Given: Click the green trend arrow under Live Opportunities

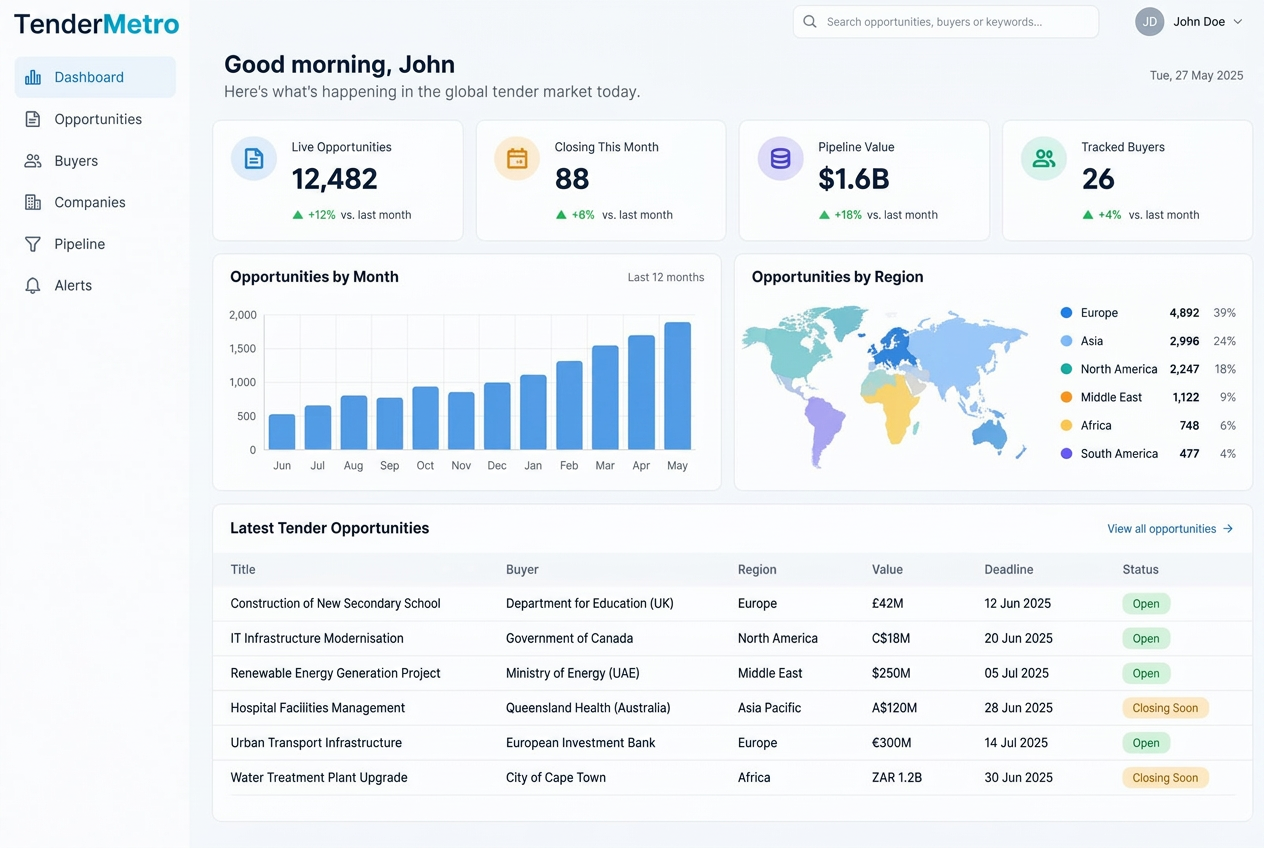Looking at the screenshot, I should coord(297,215).
